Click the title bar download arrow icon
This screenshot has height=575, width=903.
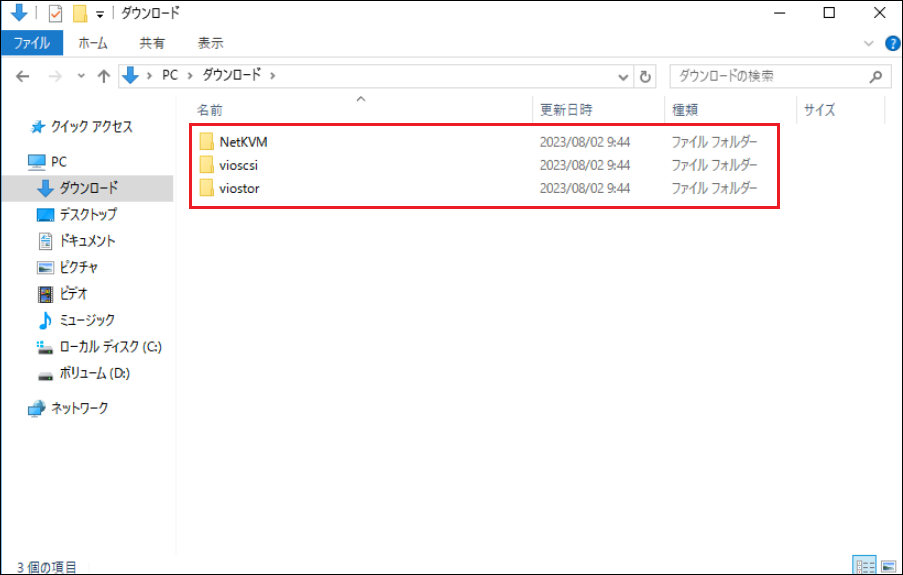click(x=19, y=12)
